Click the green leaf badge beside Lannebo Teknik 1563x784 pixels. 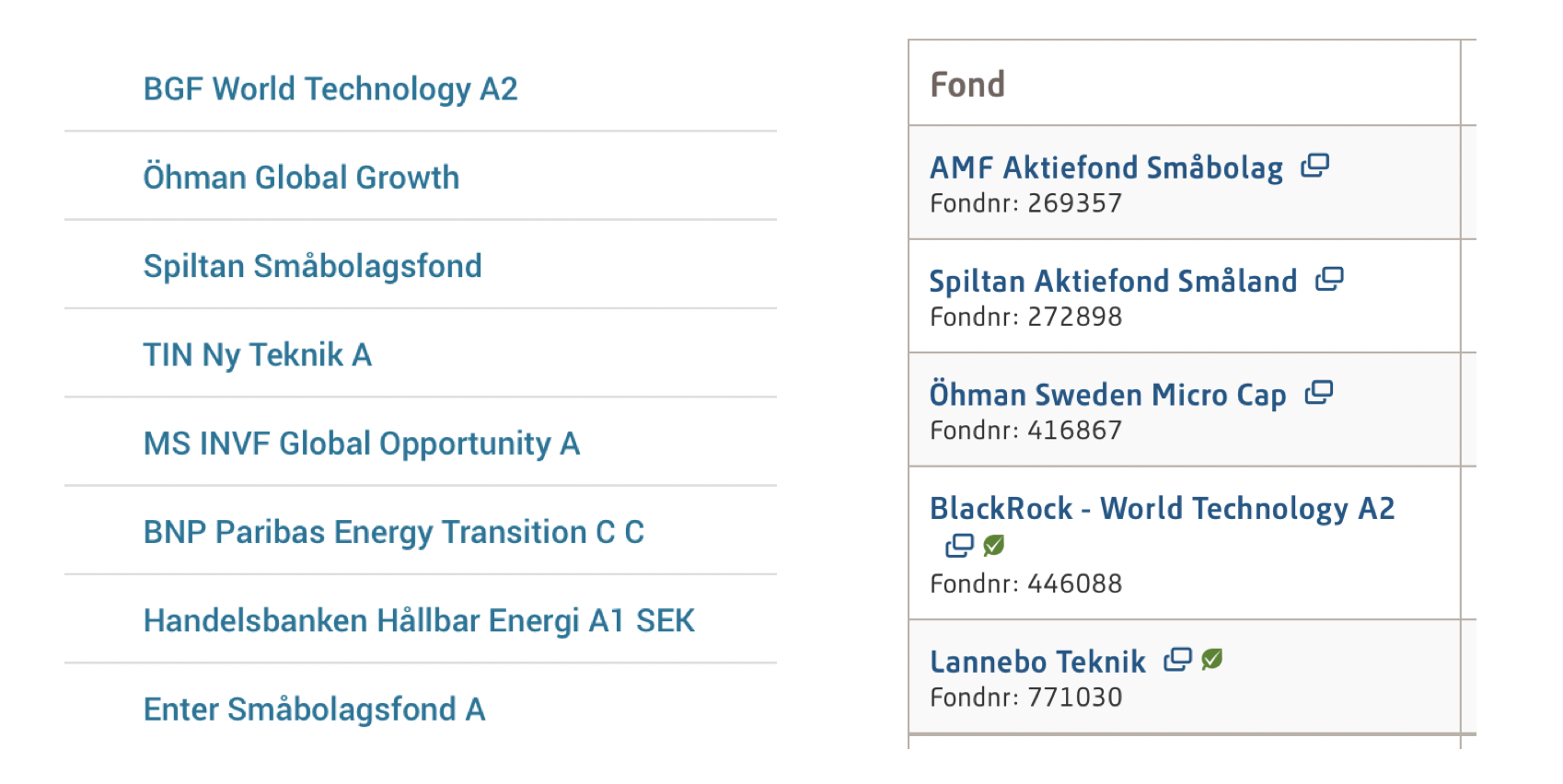pos(1212,659)
